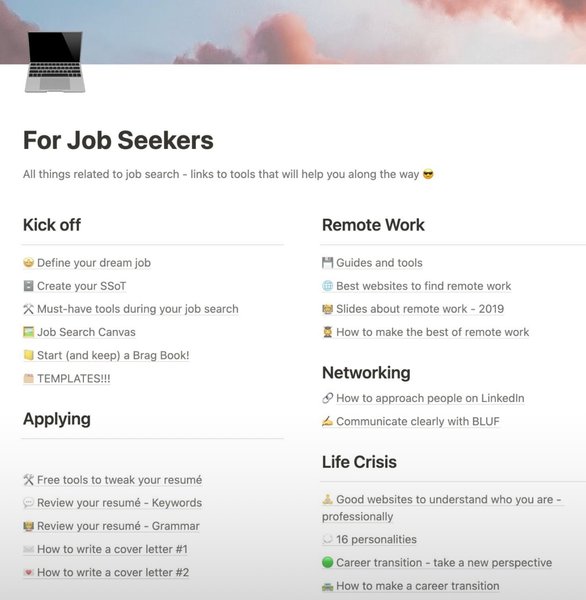This screenshot has height=600, width=586.
Task: Click the laptop page icon
Action: click(x=55, y=62)
